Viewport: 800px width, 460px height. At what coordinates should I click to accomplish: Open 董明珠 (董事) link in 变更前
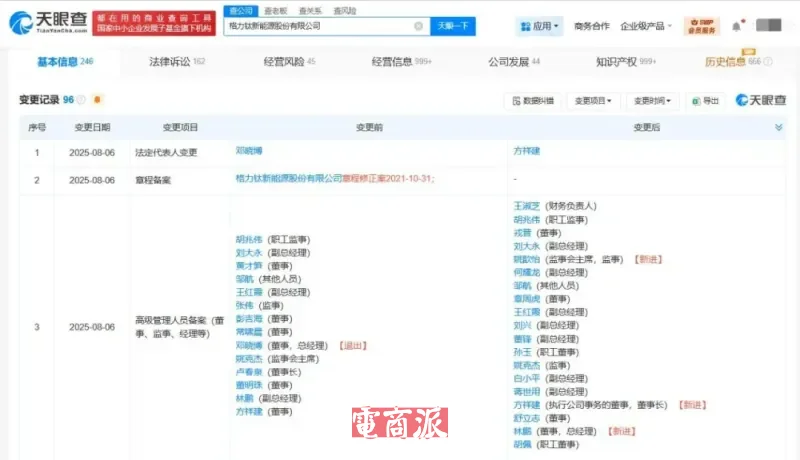point(249,386)
